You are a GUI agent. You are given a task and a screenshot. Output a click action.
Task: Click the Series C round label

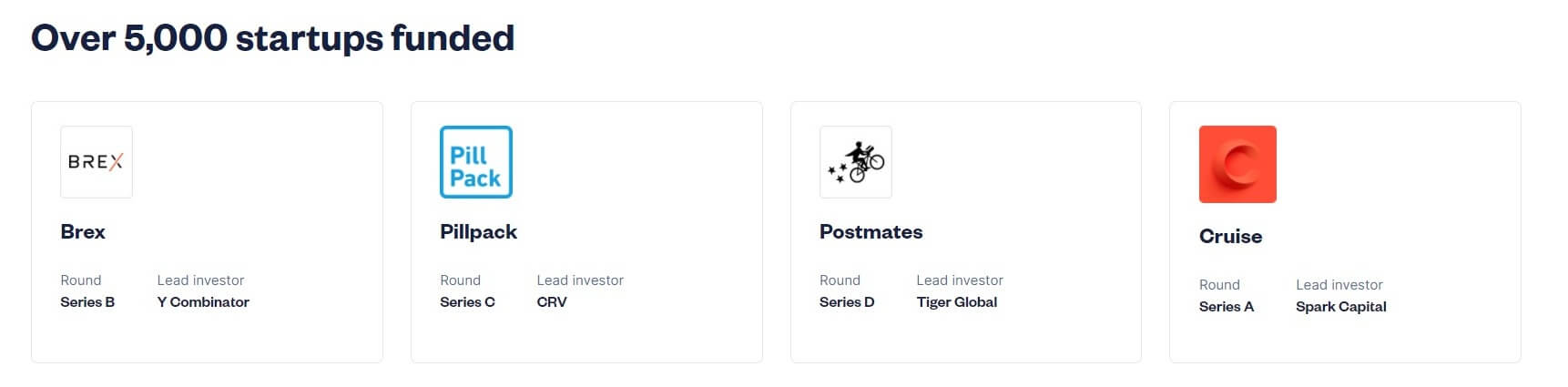point(467,302)
